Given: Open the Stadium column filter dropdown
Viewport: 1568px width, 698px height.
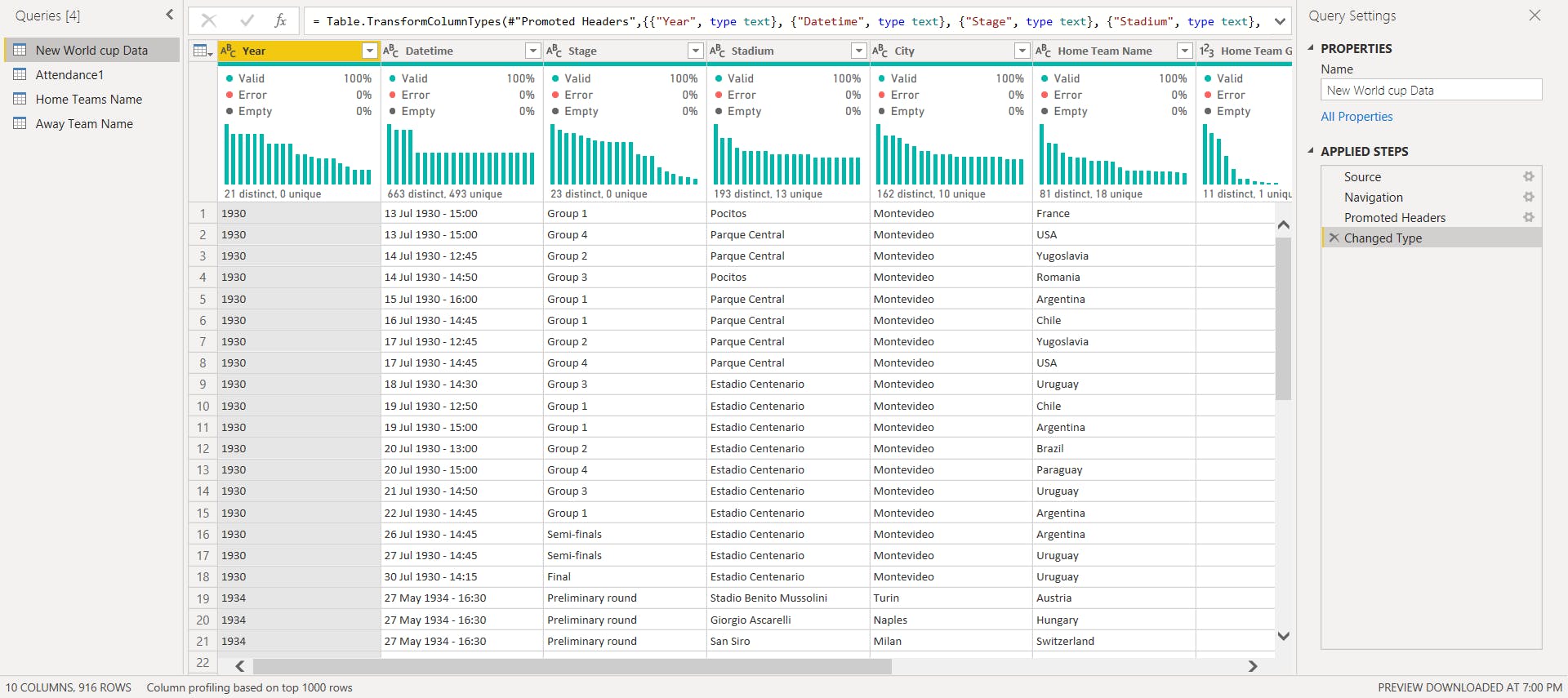Looking at the screenshot, I should coord(859,51).
